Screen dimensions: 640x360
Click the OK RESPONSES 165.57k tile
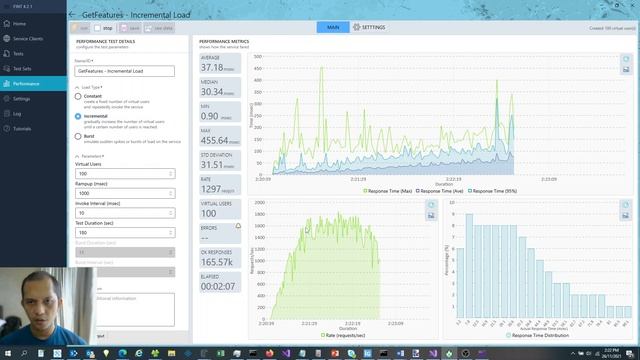[x=220, y=258]
